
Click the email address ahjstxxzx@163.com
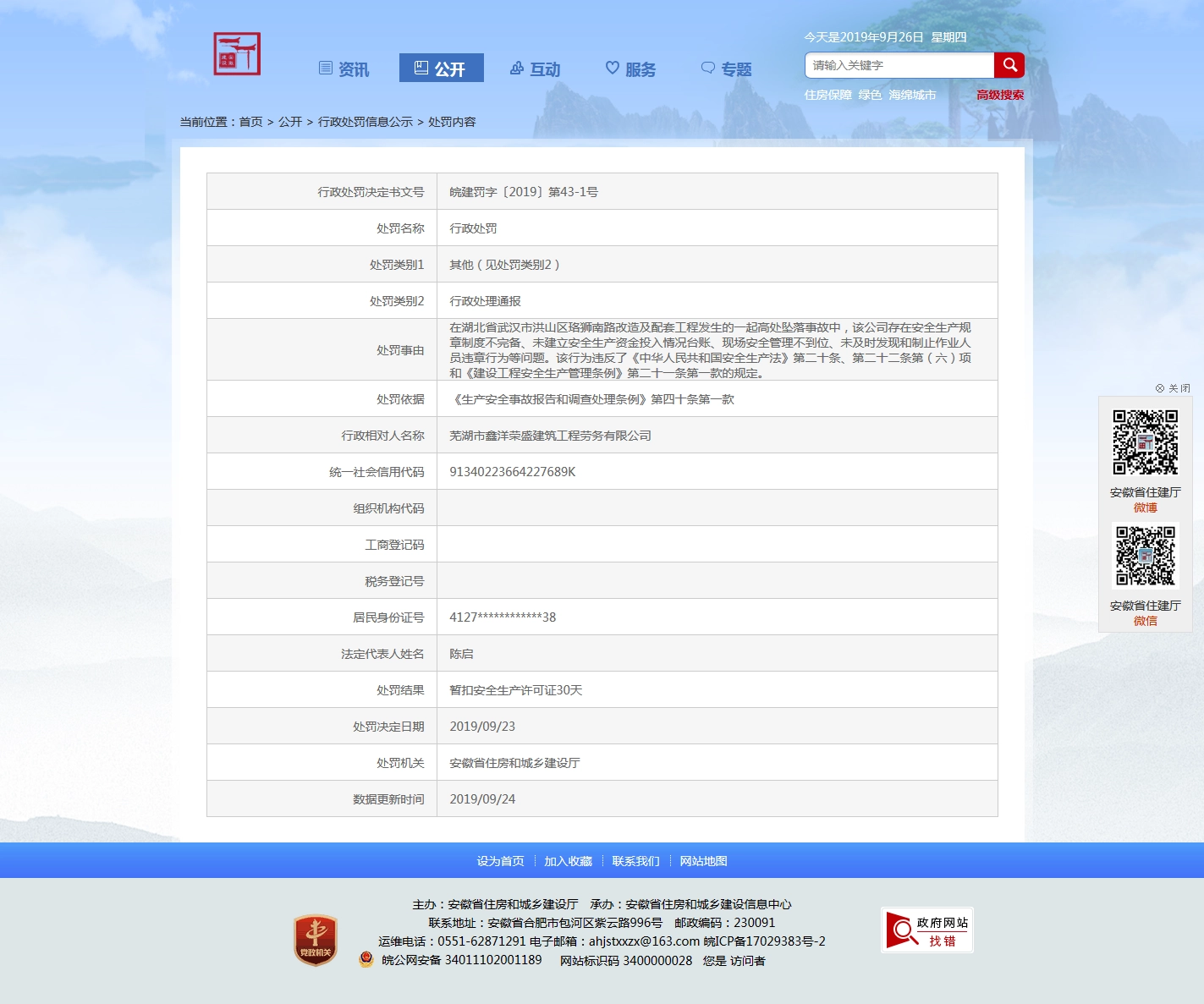point(645,941)
